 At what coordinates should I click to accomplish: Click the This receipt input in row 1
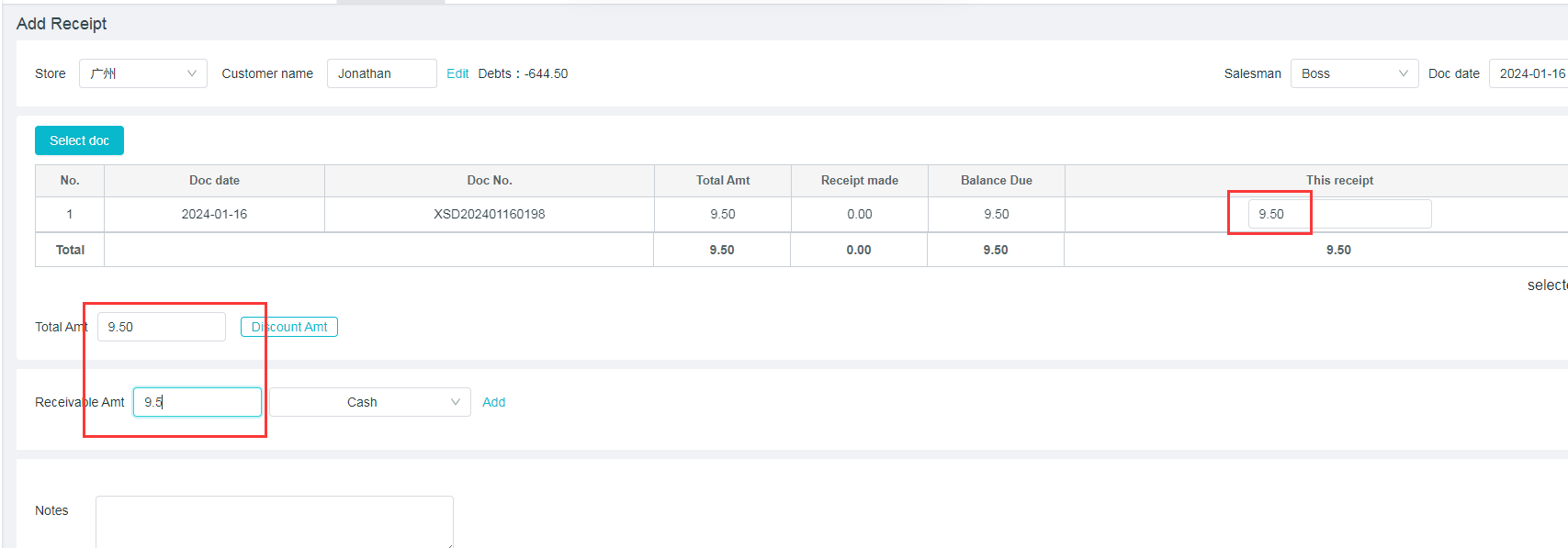[1338, 214]
